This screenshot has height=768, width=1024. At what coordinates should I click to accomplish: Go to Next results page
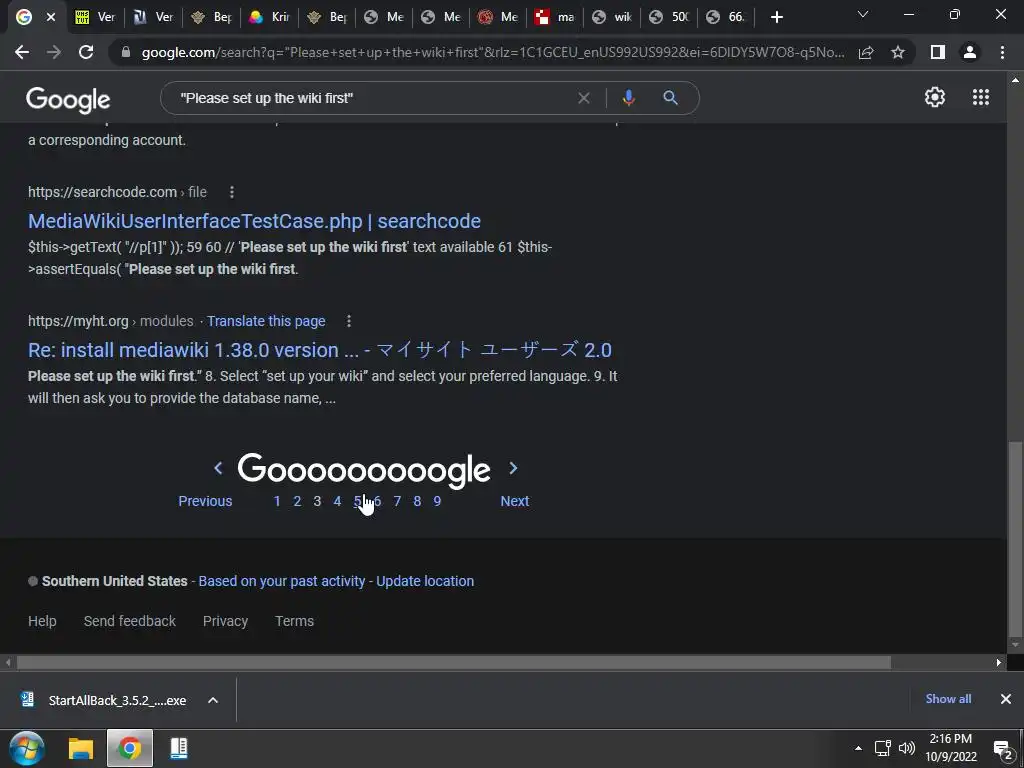[x=515, y=501]
